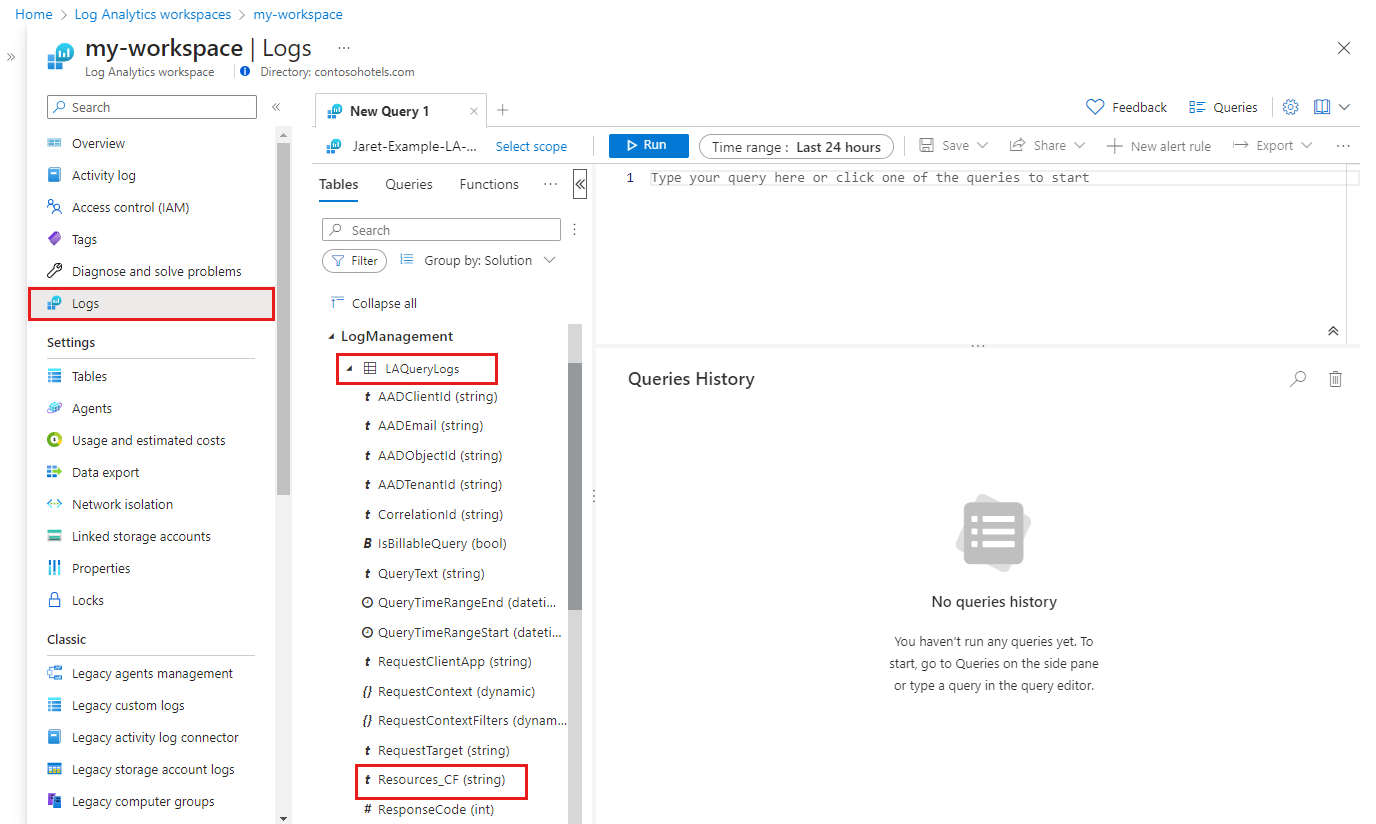The width and height of the screenshot is (1376, 824).
Task: Click the Agents icon
Action: coord(55,408)
